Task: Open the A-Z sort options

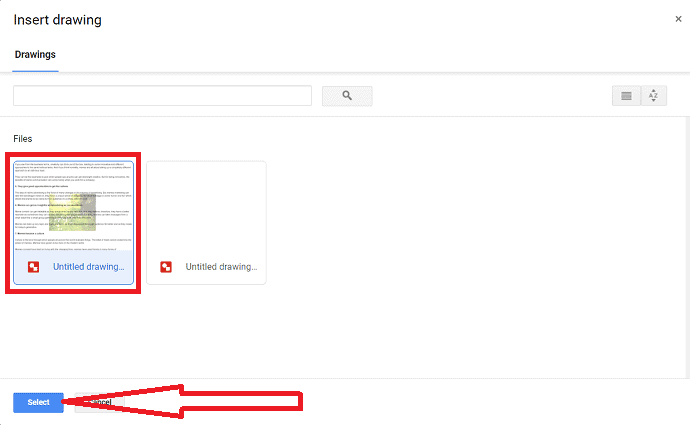Action: point(653,96)
